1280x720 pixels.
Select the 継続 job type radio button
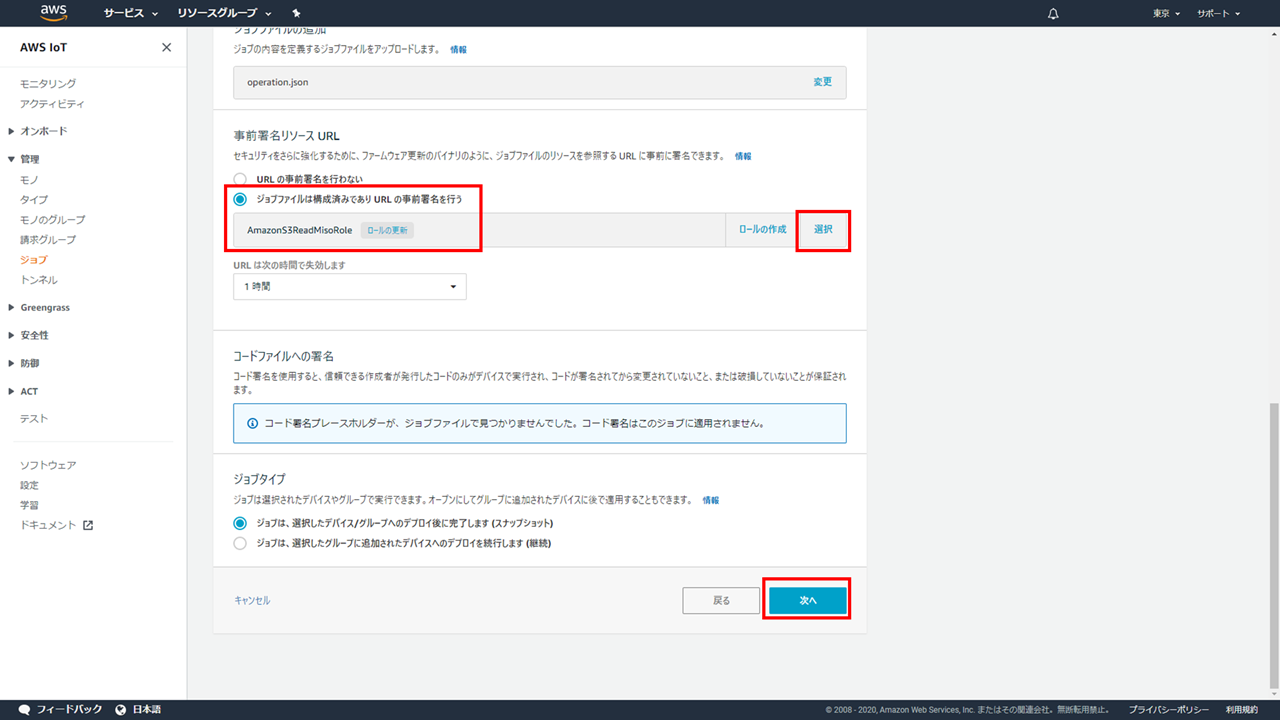click(x=240, y=543)
